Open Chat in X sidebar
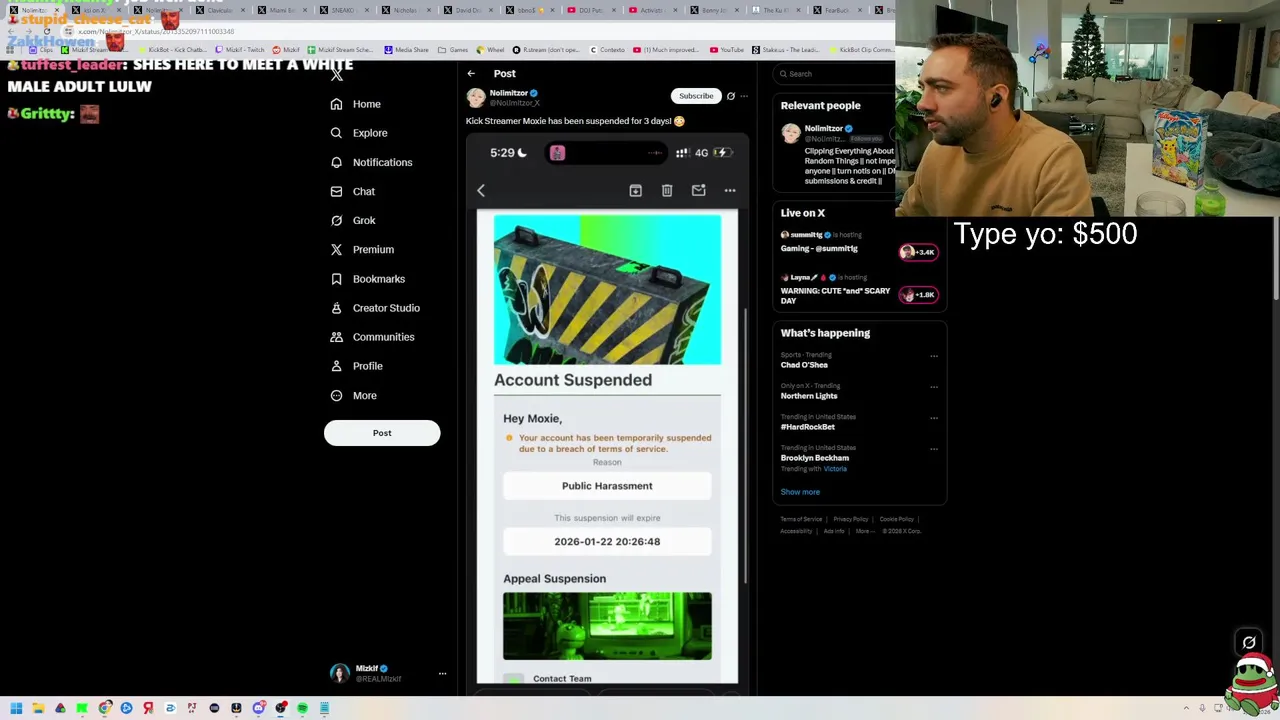The height and width of the screenshot is (720, 1280). pyautogui.click(x=353, y=191)
